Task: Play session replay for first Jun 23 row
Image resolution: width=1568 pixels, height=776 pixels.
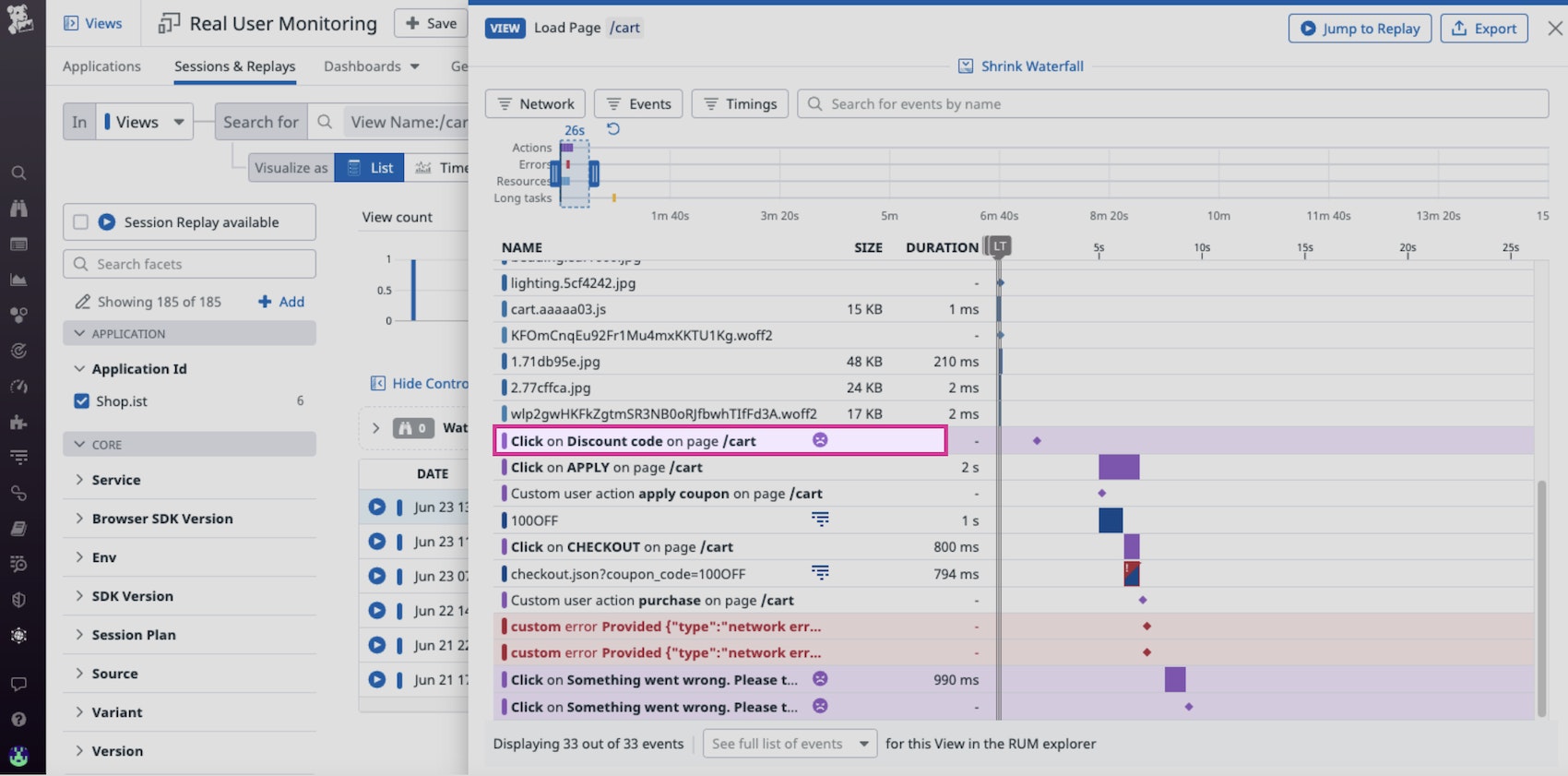Action: [376, 507]
